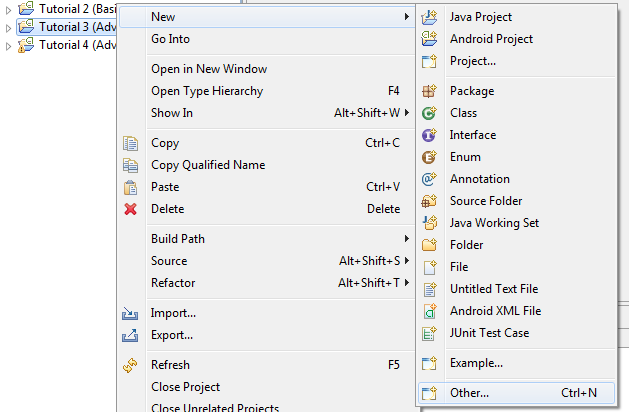This screenshot has width=629, height=412.
Task: Select Android XML File option
Action: [495, 311]
